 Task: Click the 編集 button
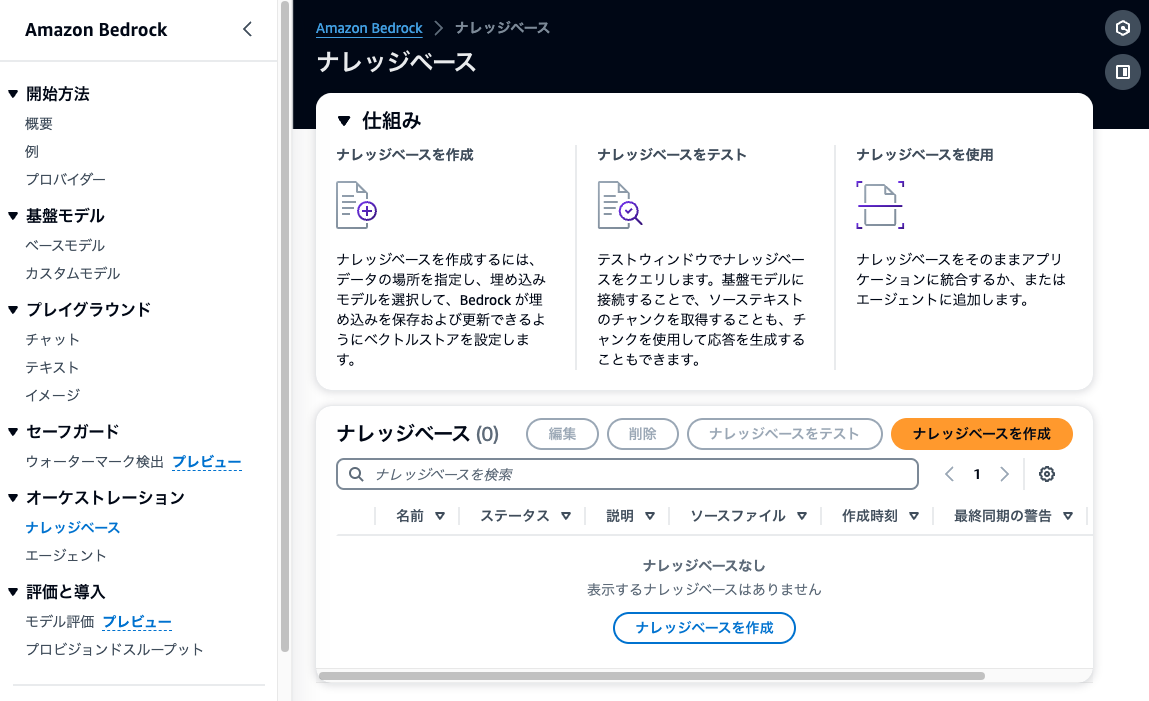(x=562, y=434)
